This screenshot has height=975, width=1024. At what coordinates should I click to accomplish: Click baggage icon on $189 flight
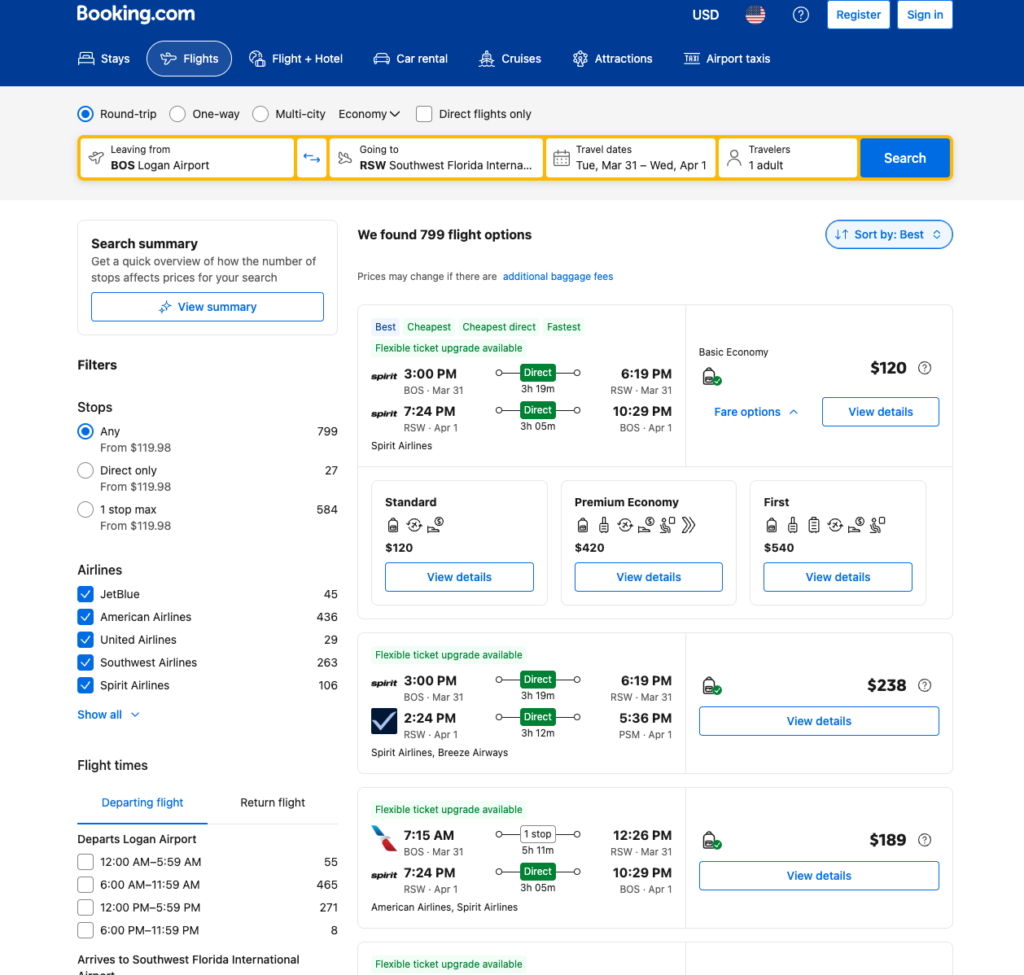pyautogui.click(x=711, y=841)
